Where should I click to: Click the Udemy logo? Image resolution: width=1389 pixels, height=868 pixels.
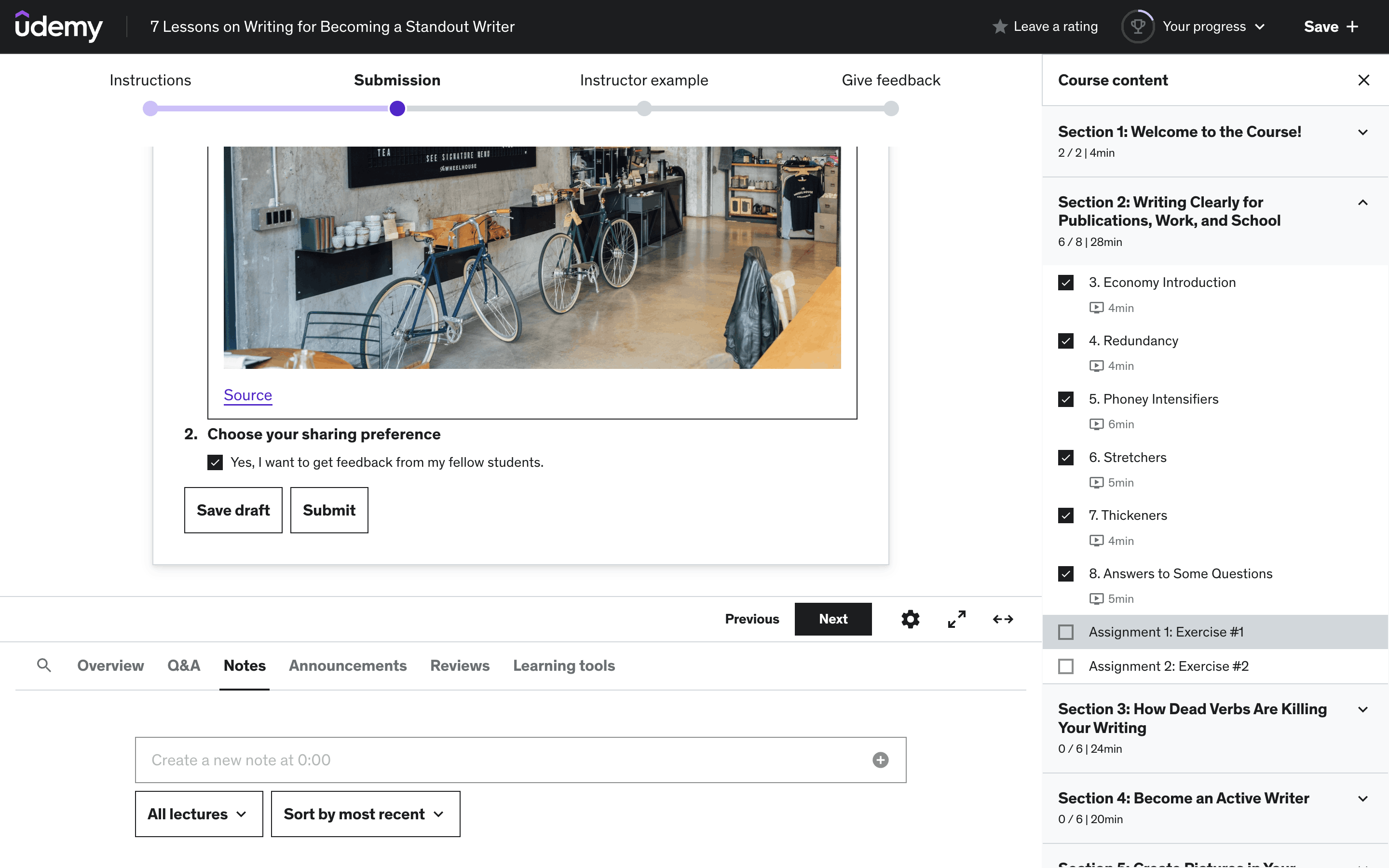(58, 27)
